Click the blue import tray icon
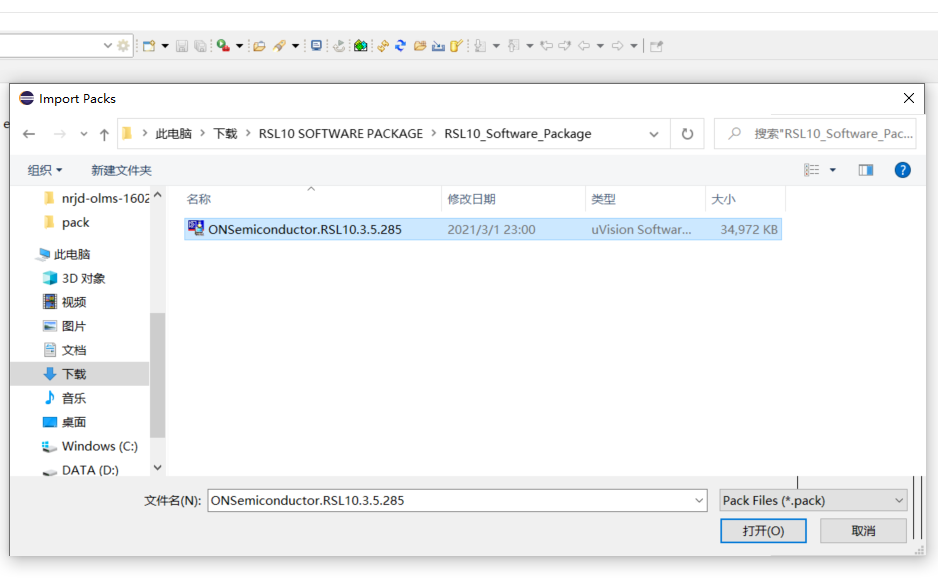 [x=438, y=46]
